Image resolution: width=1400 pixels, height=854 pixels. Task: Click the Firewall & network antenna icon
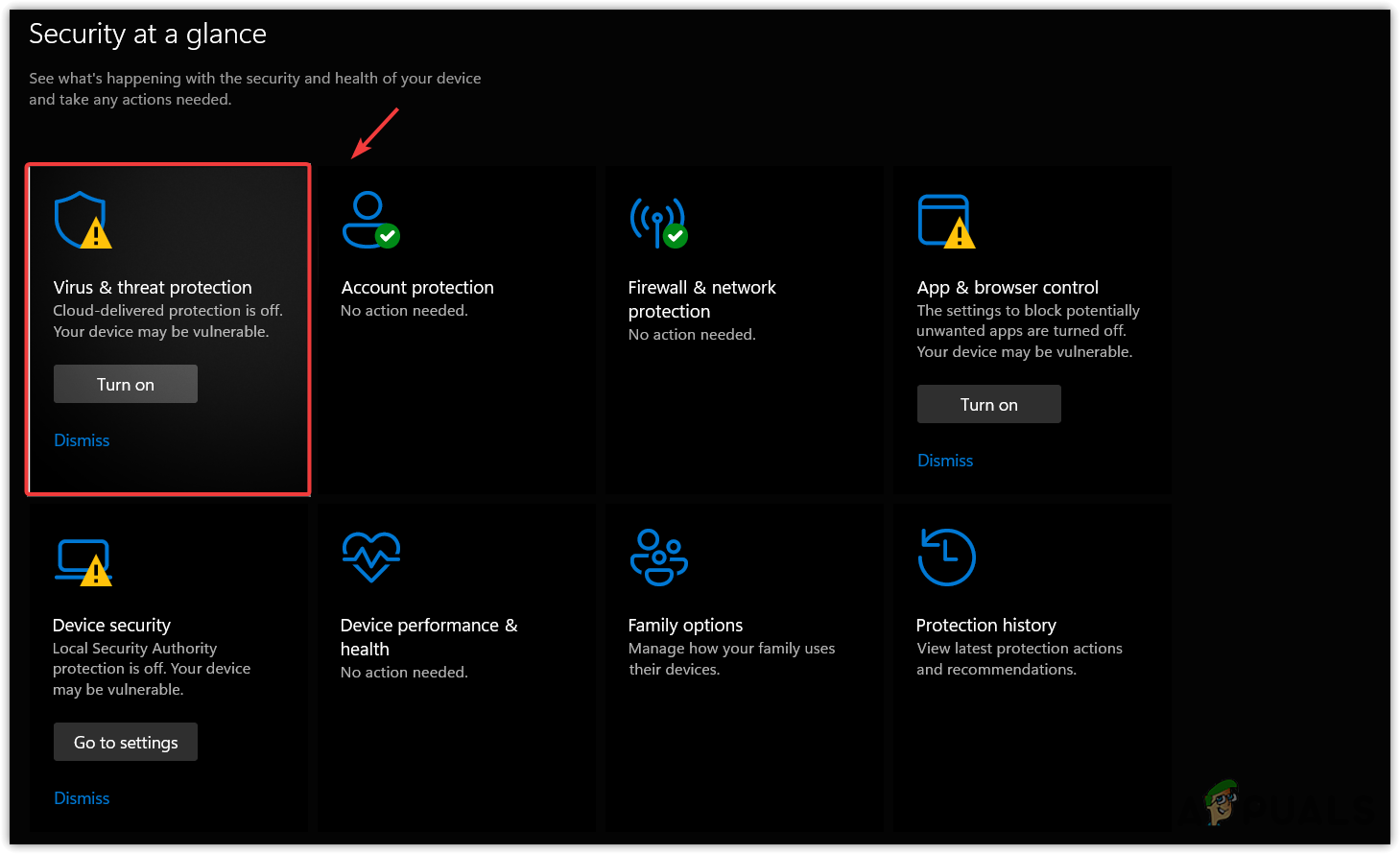click(x=657, y=222)
